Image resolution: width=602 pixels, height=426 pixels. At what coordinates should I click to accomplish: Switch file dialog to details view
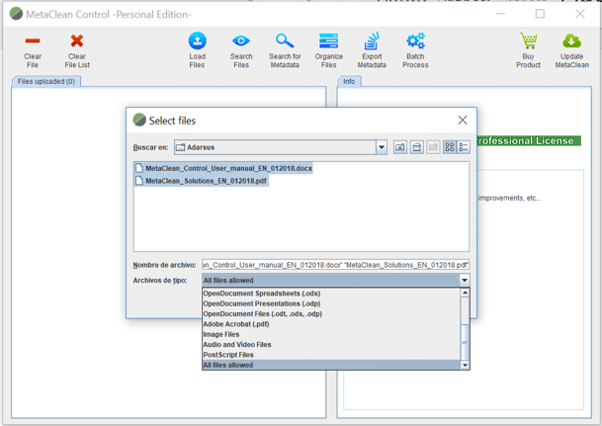(464, 147)
